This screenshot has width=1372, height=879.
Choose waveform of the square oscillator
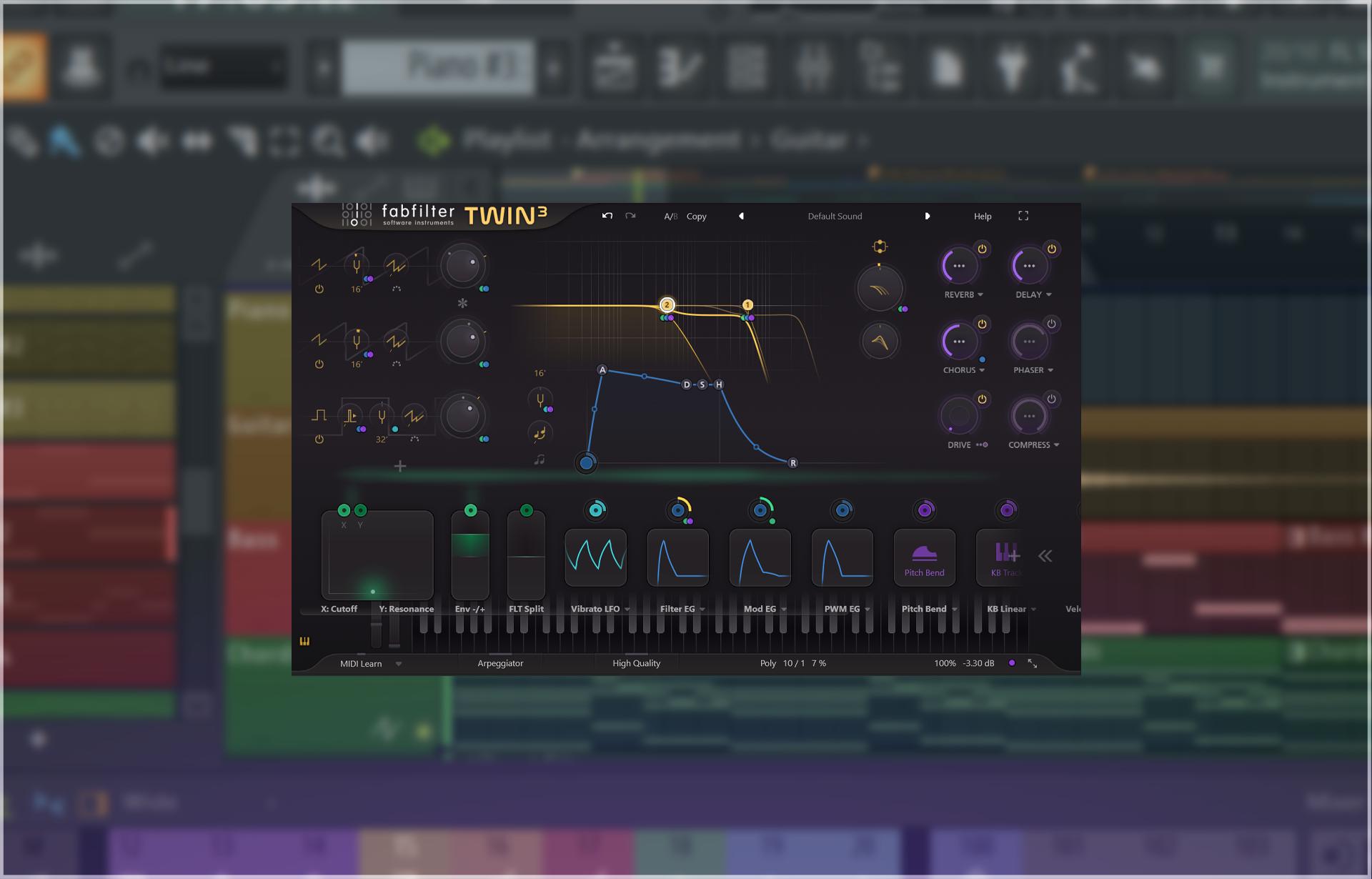click(x=319, y=415)
